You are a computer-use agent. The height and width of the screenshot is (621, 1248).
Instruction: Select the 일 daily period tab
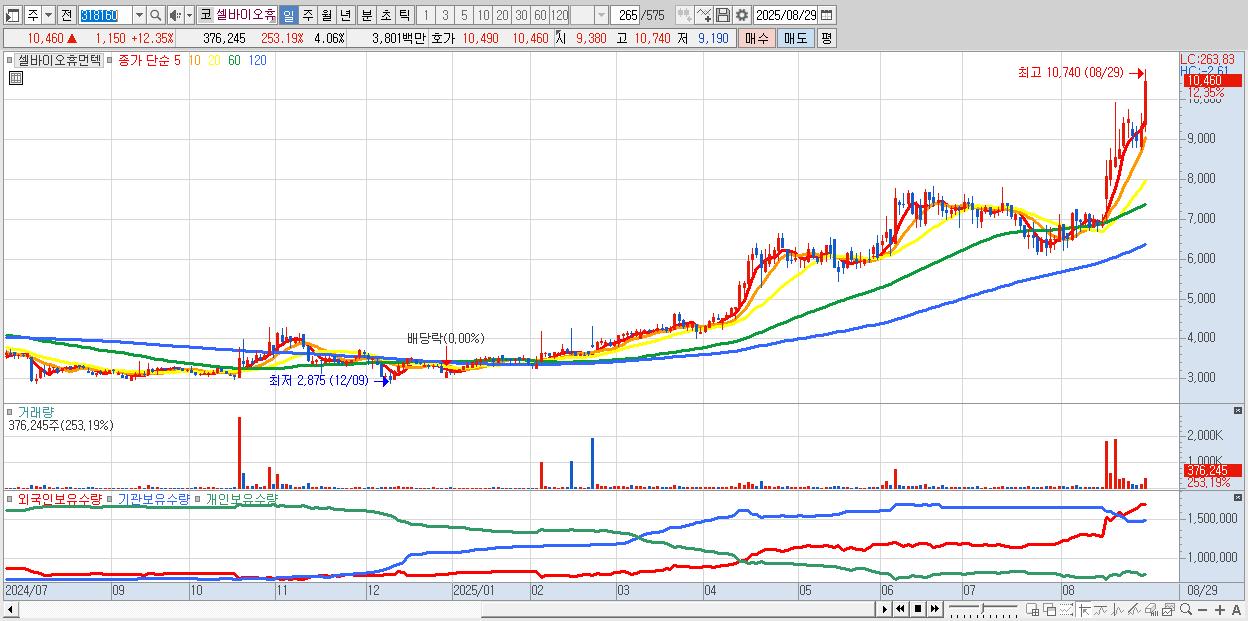click(x=288, y=15)
